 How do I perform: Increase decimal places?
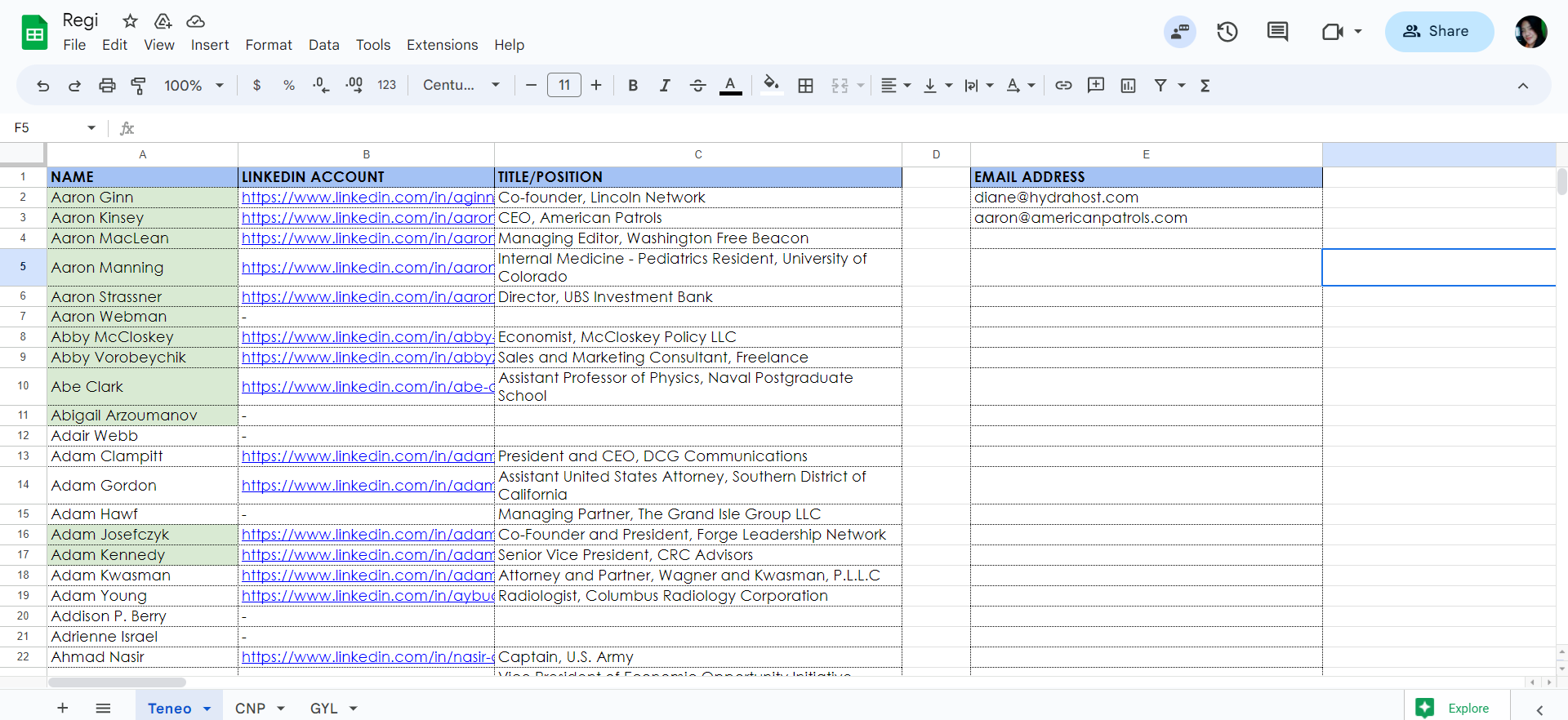coord(354,86)
